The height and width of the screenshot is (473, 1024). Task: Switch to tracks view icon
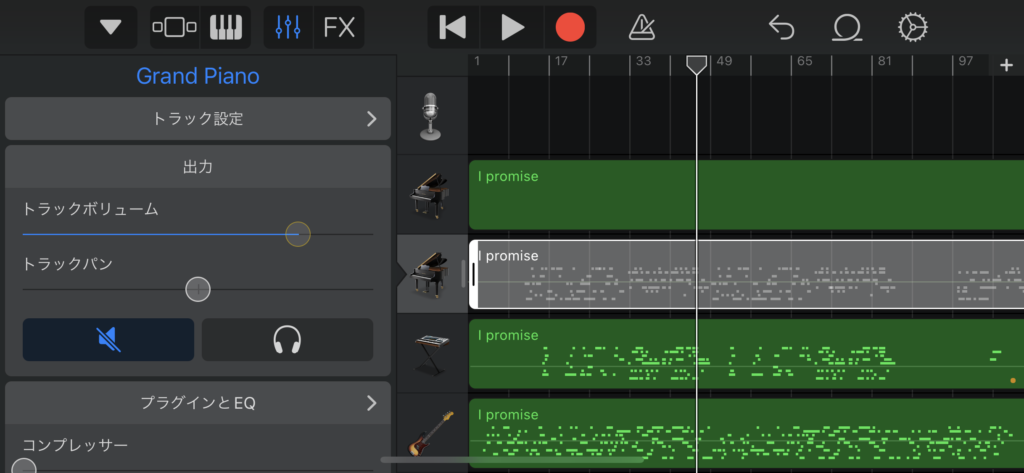pos(174,27)
